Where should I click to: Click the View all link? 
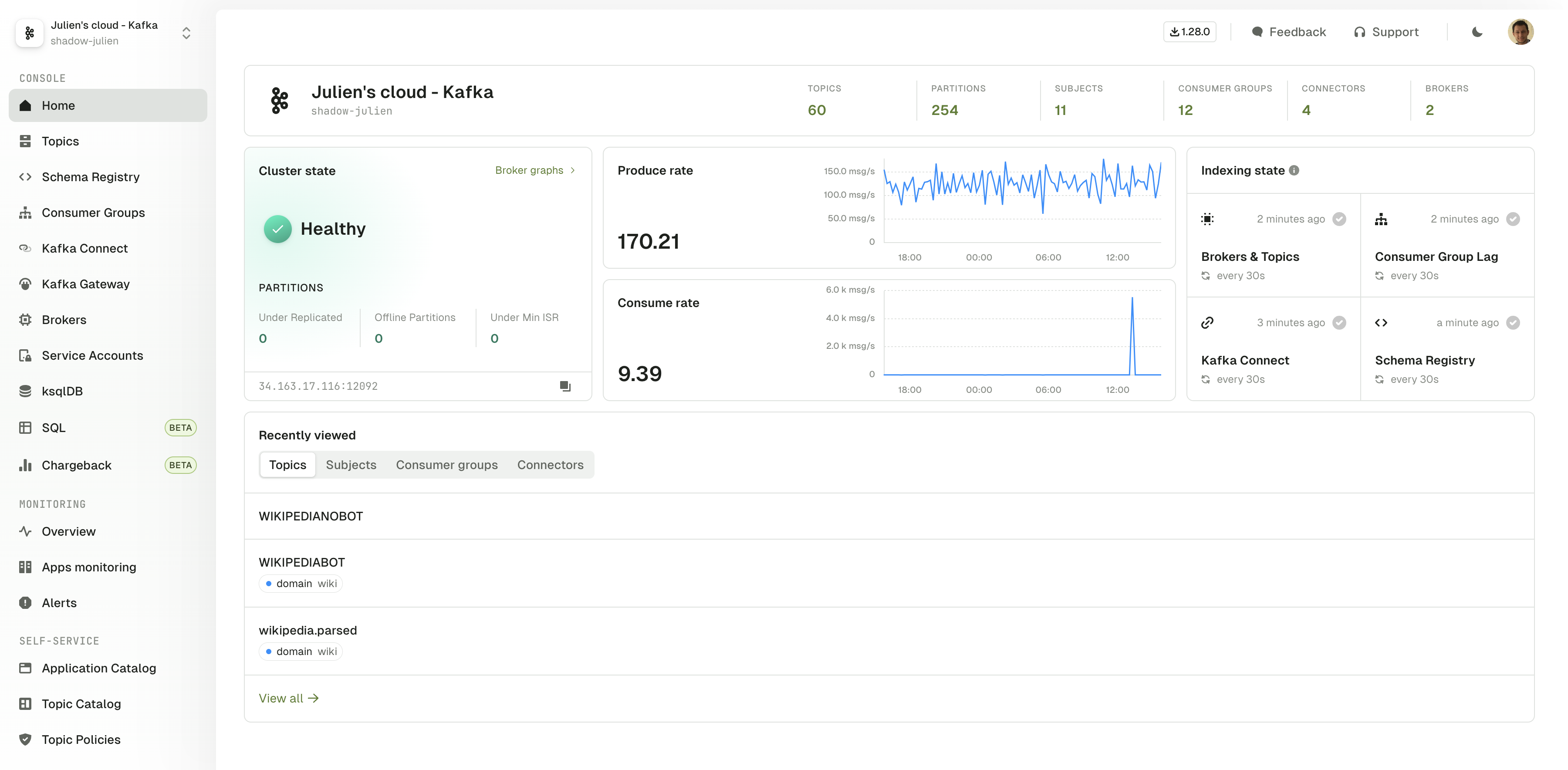[x=288, y=698]
